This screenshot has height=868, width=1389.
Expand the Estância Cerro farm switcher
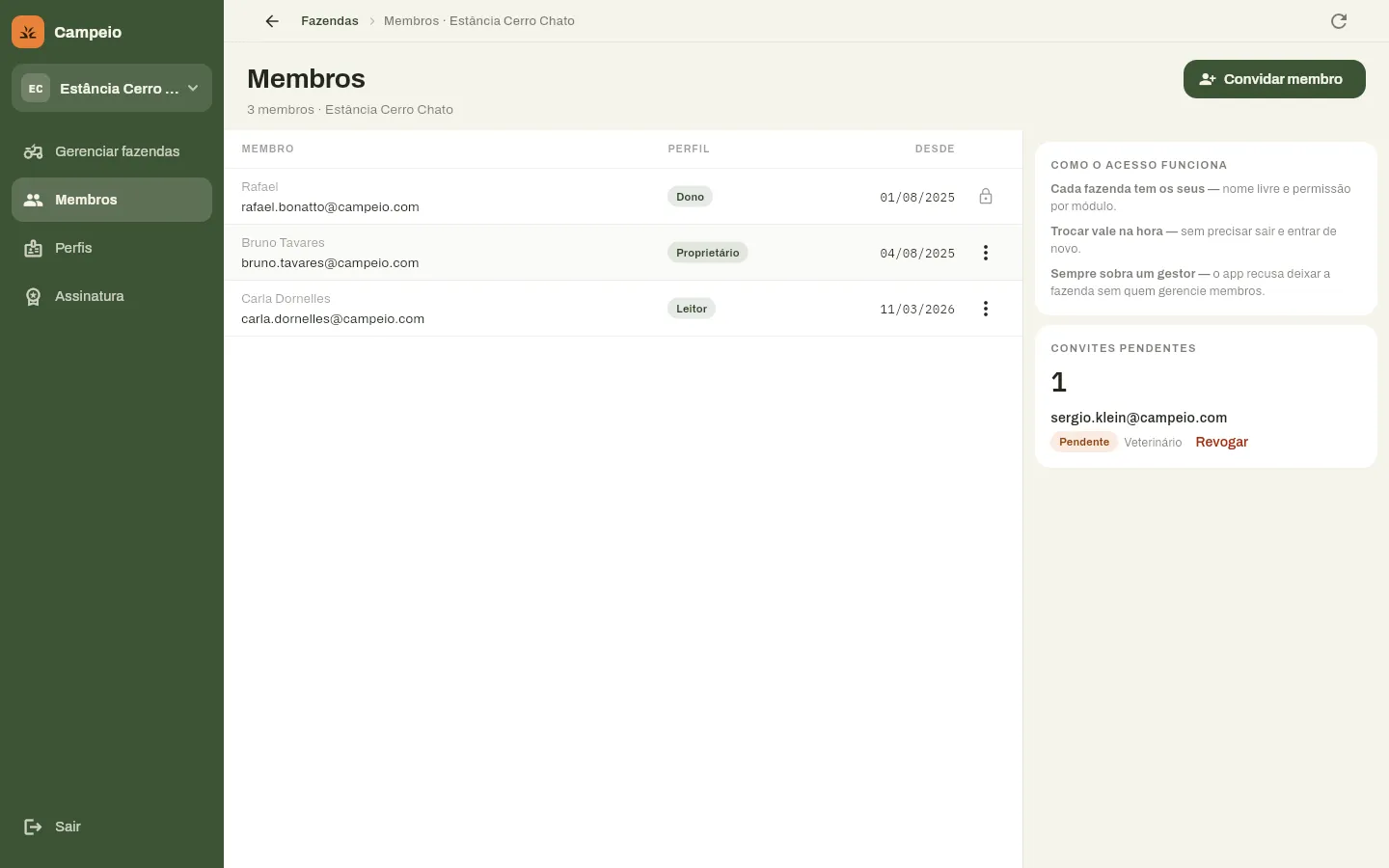[112, 88]
